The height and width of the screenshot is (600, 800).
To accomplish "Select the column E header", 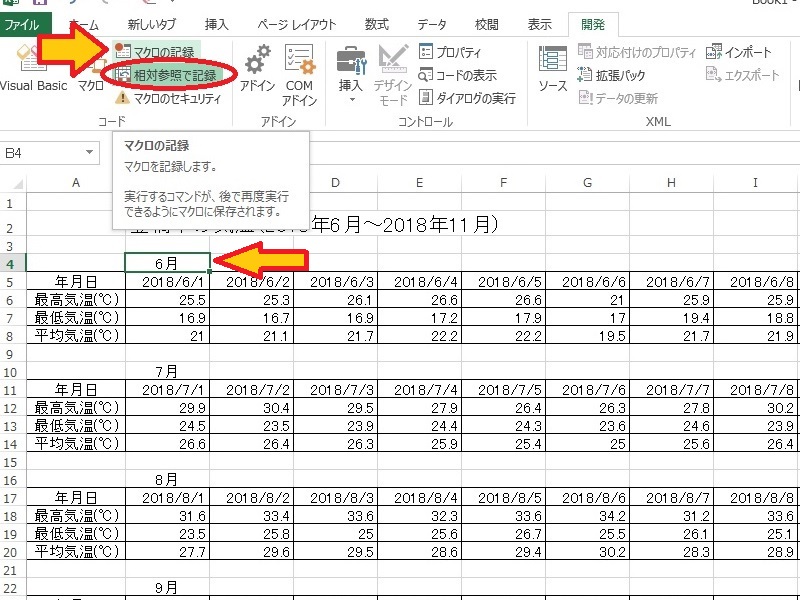I will 419,182.
